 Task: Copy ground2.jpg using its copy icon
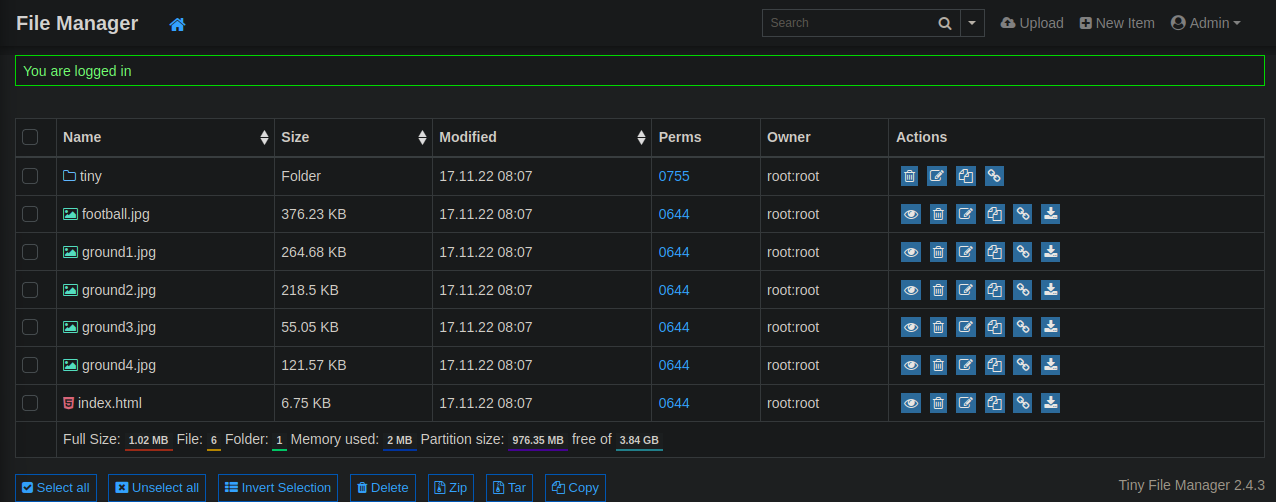pos(994,290)
